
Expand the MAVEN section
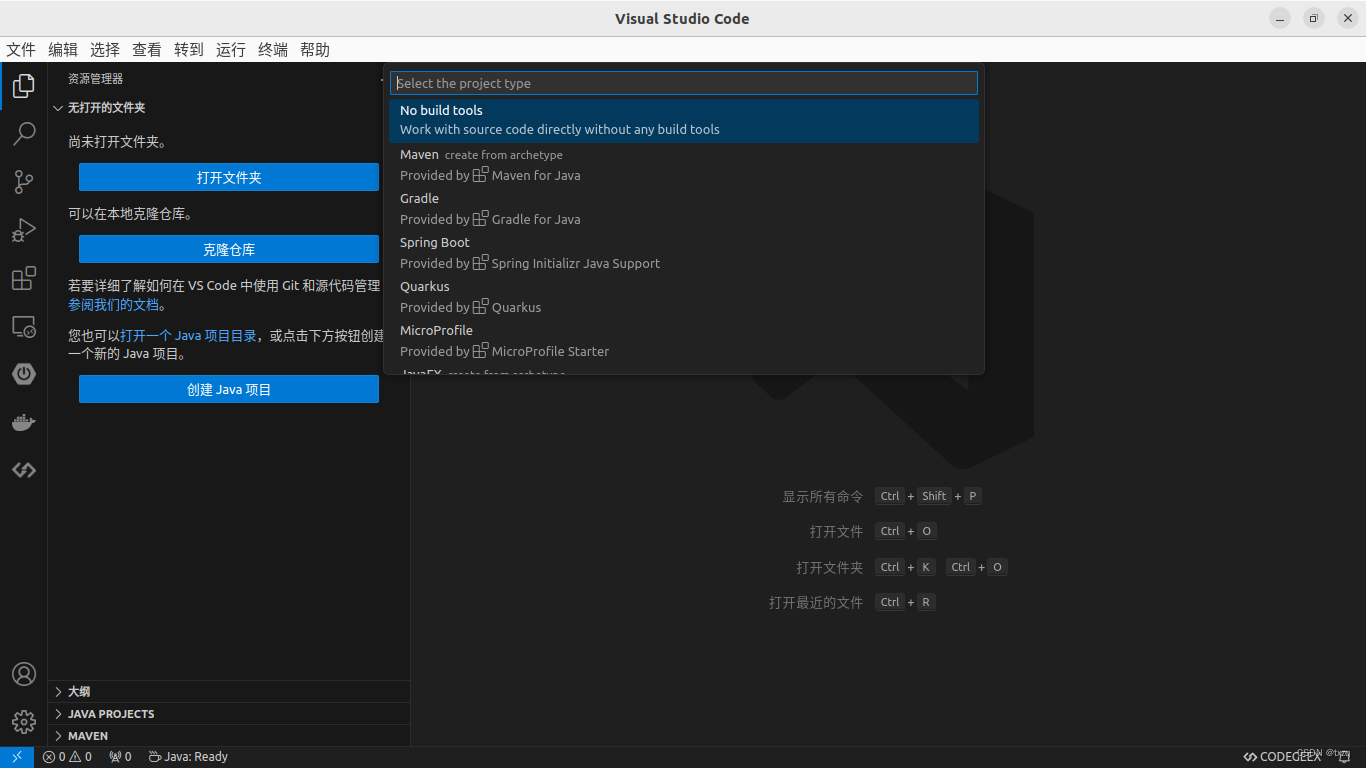coord(229,736)
